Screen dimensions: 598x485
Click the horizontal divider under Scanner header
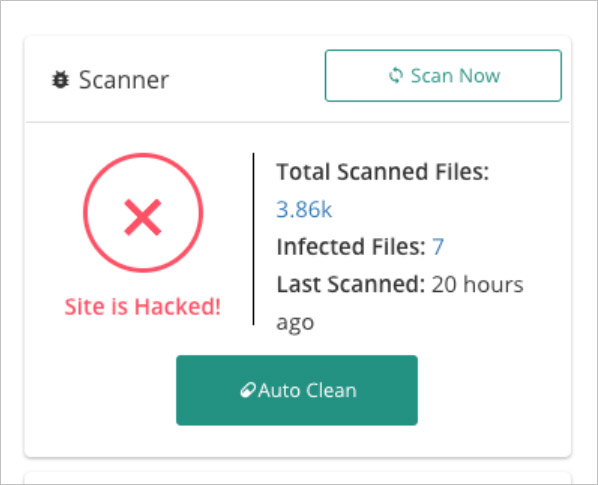click(297, 122)
